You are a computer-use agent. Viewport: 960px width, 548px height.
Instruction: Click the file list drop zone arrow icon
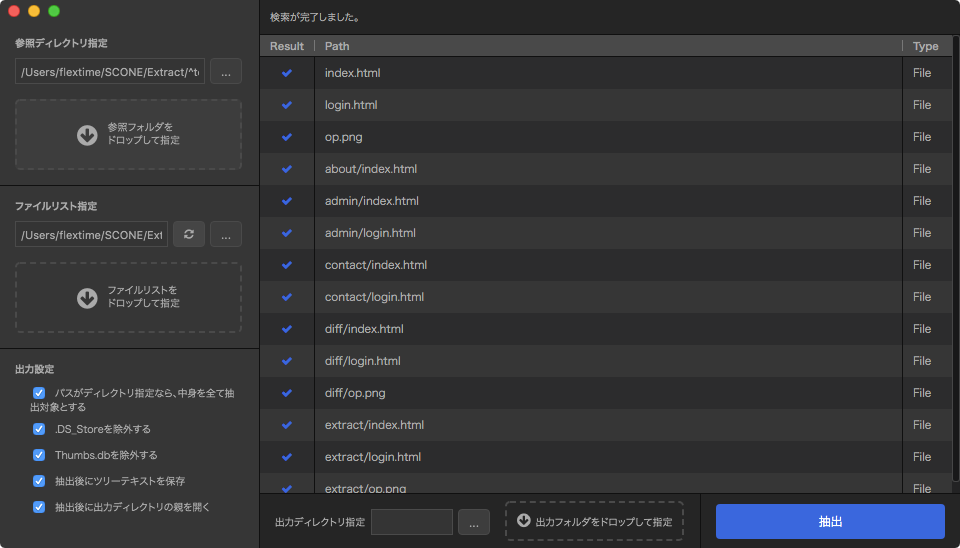point(87,297)
